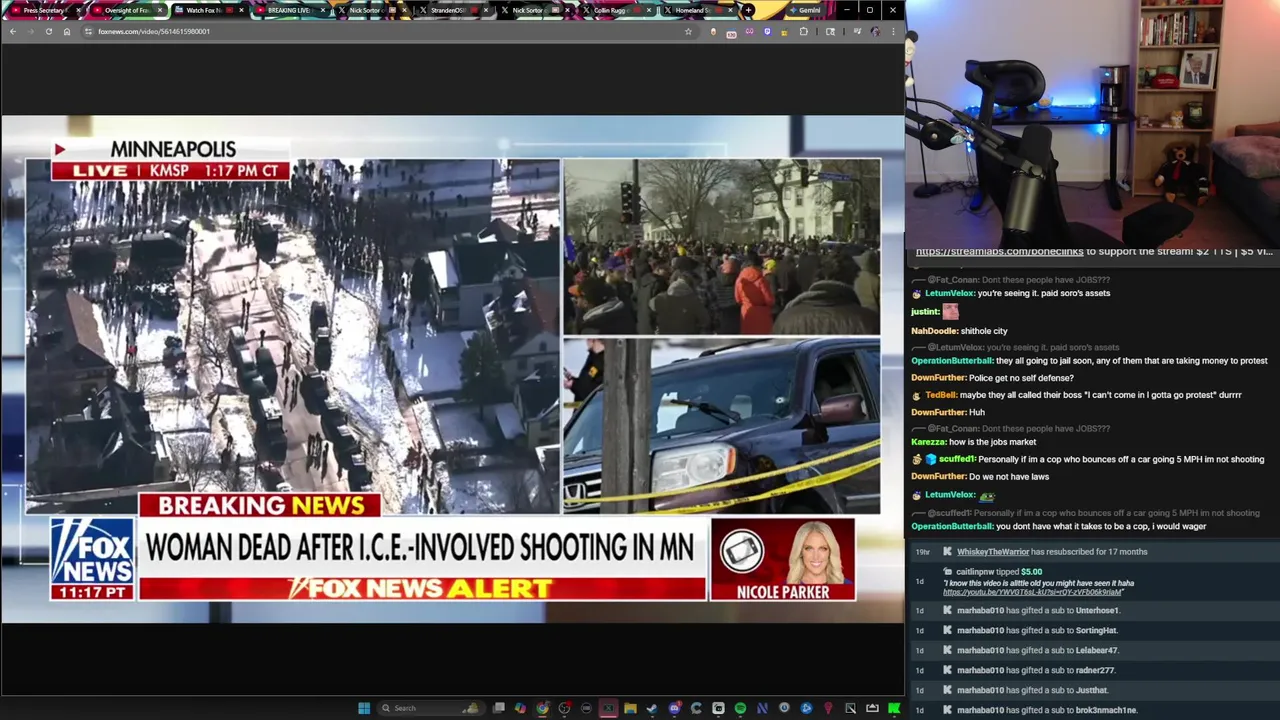
Task: Open Discord from the taskbar
Action: 674,708
